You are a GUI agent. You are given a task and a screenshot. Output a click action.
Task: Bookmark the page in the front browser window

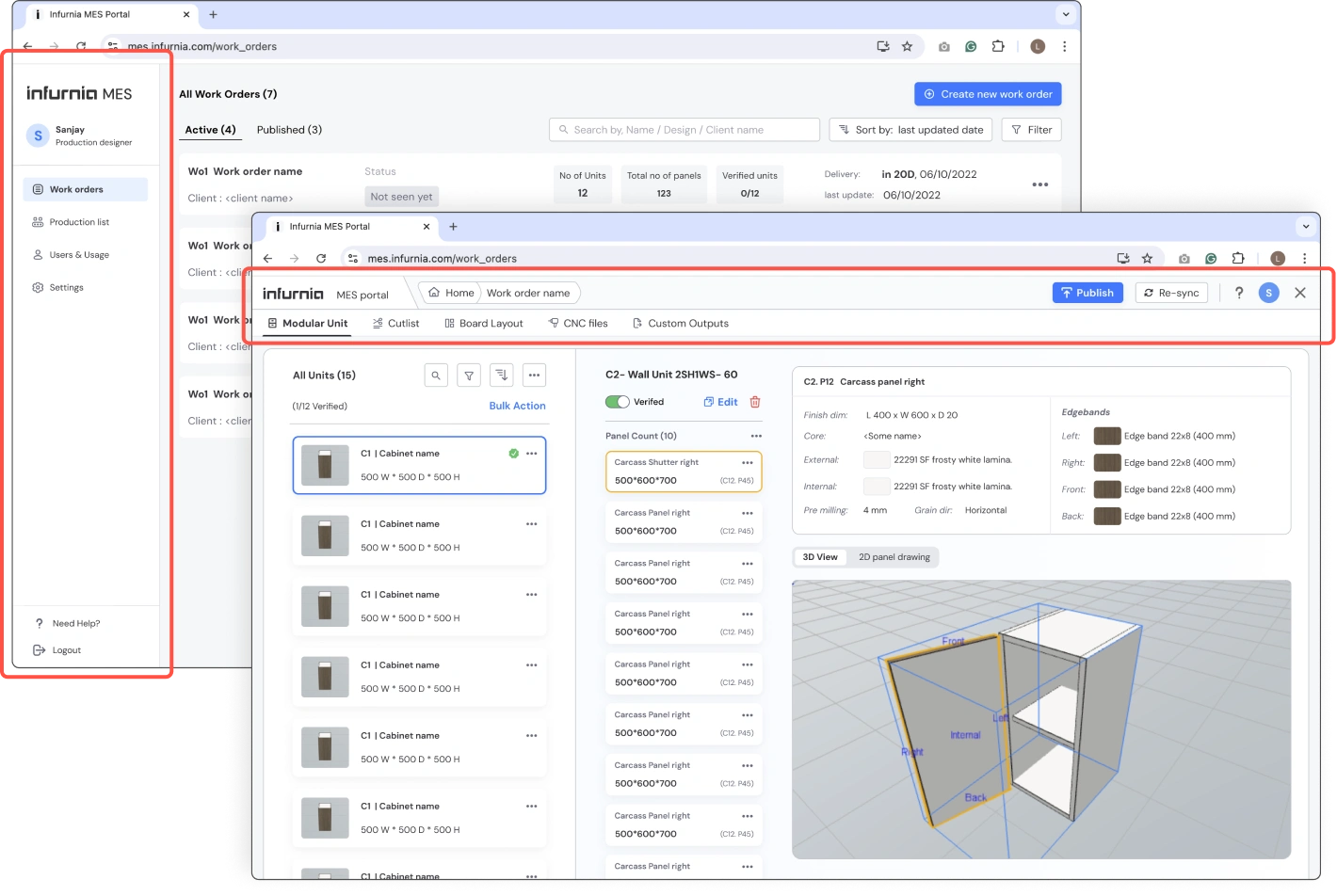pyautogui.click(x=1147, y=258)
